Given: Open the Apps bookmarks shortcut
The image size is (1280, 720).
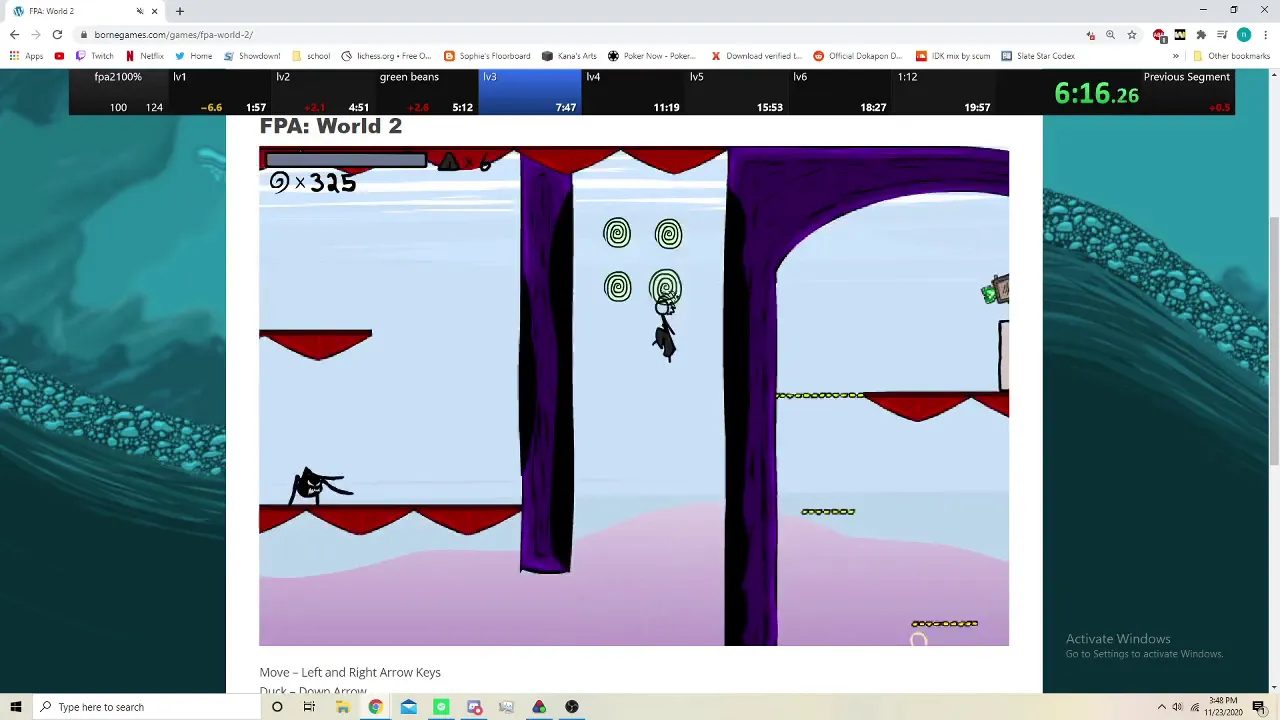Looking at the screenshot, I should point(27,56).
